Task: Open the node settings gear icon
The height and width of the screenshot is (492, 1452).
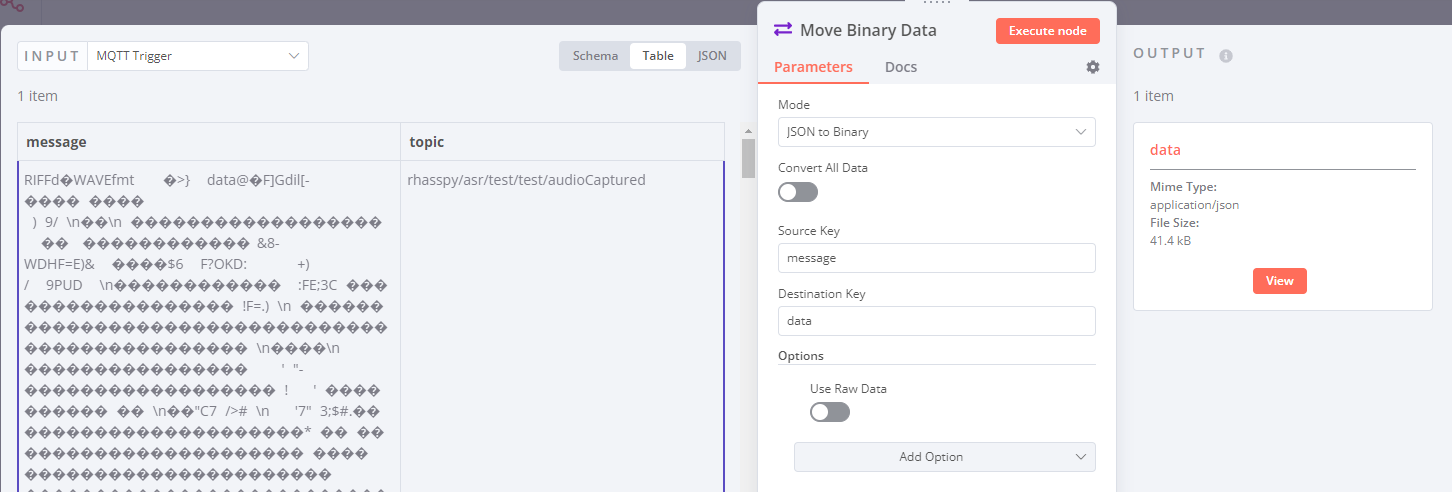Action: click(x=1093, y=67)
